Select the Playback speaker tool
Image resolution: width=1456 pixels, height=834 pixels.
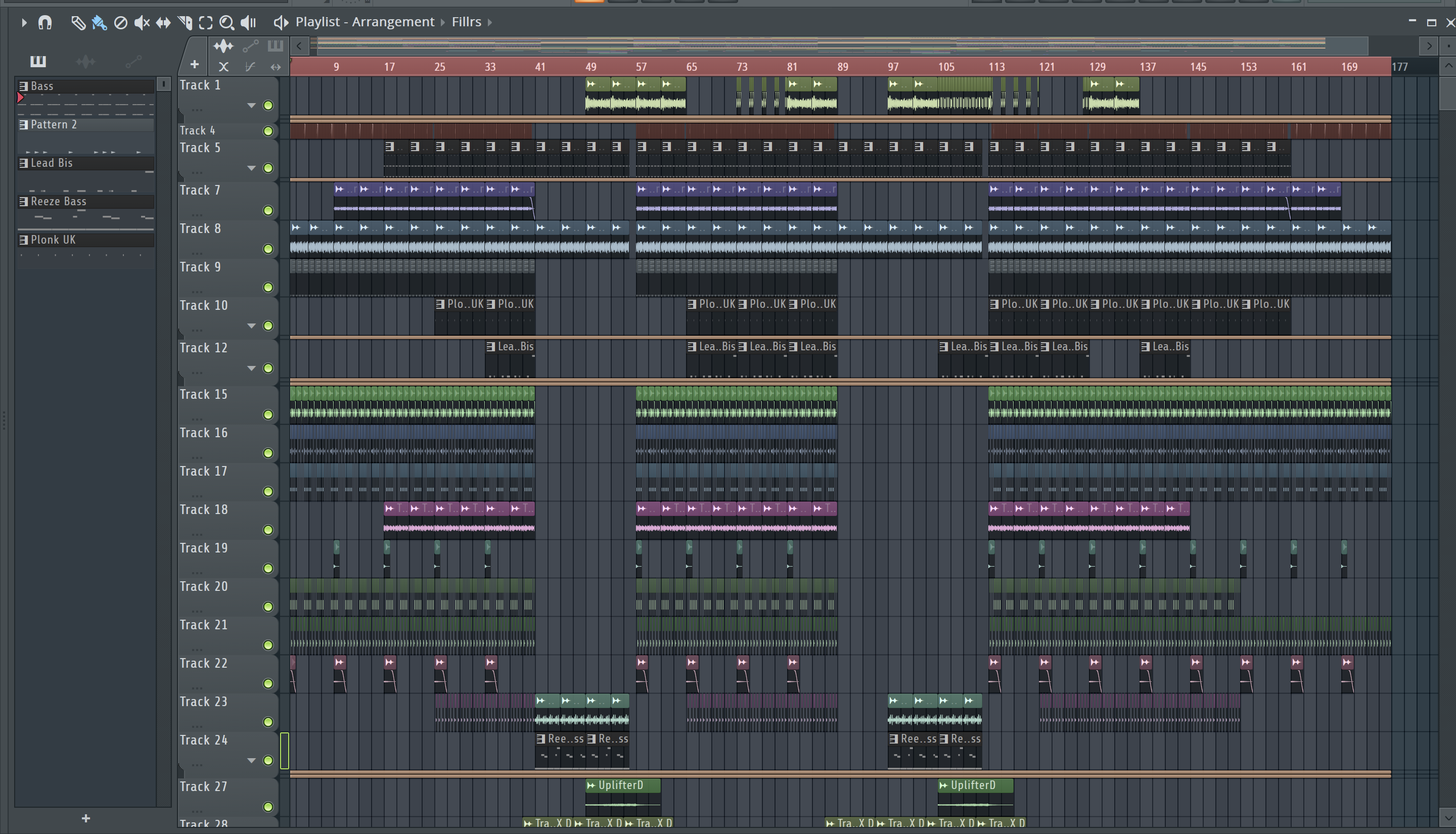click(248, 22)
